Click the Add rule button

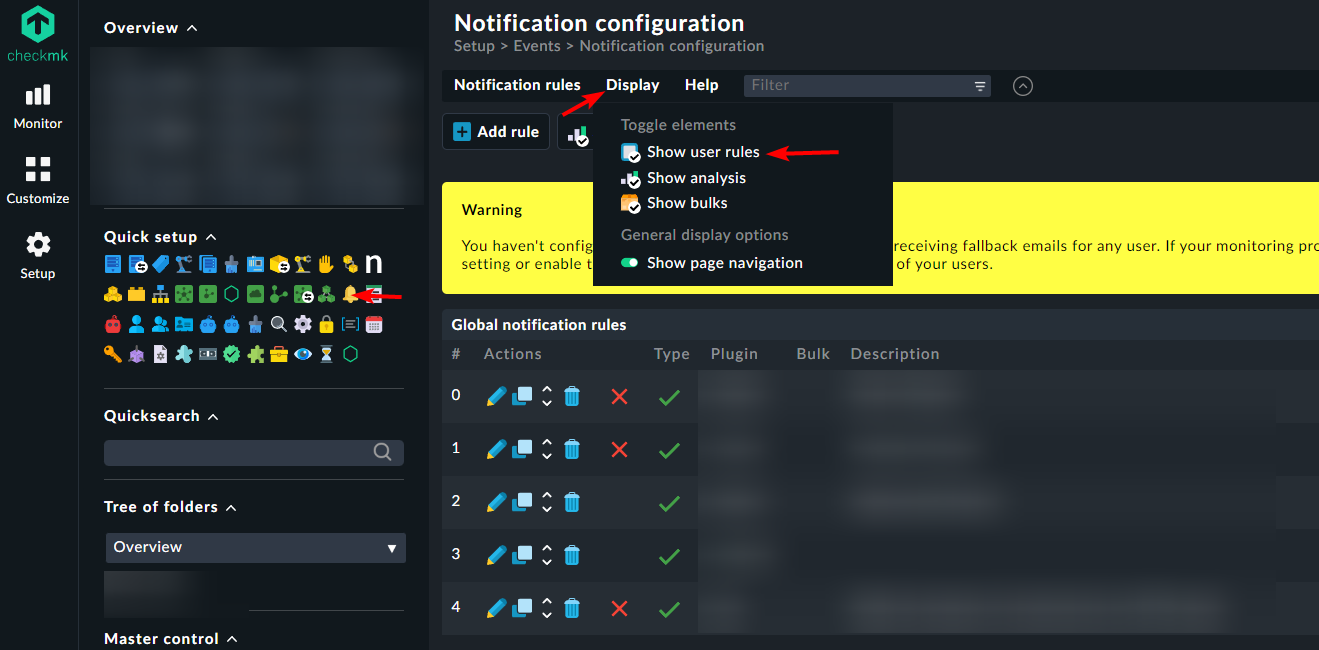(496, 132)
